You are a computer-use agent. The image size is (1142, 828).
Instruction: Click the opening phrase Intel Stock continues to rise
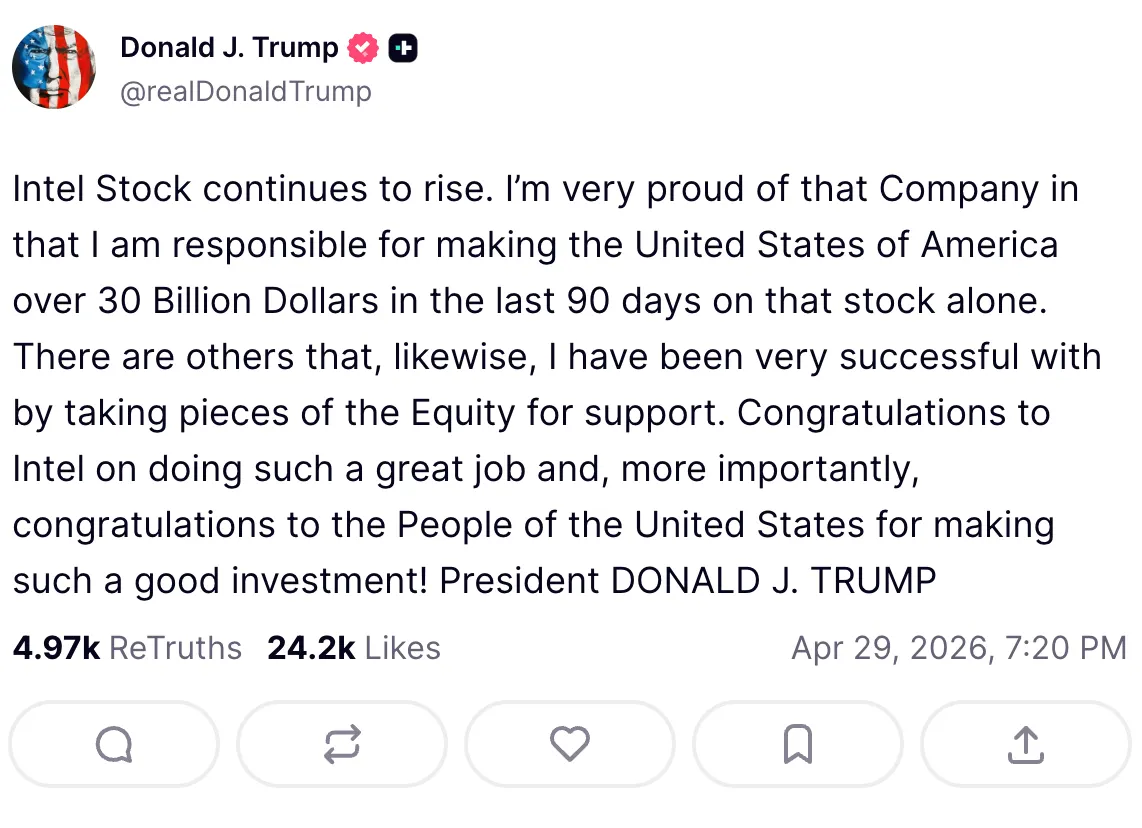pyautogui.click(x=249, y=189)
